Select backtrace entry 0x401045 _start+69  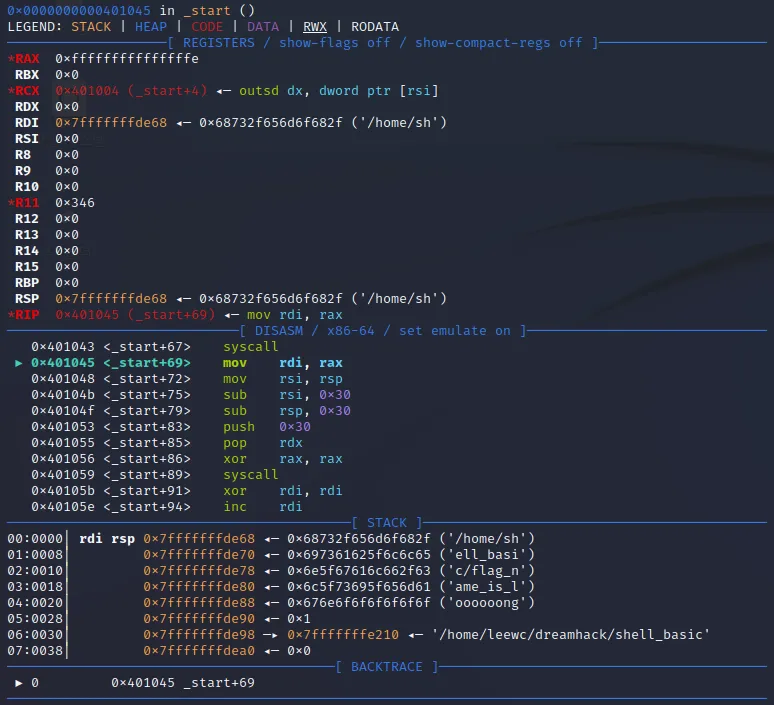pyautogui.click(x=183, y=683)
